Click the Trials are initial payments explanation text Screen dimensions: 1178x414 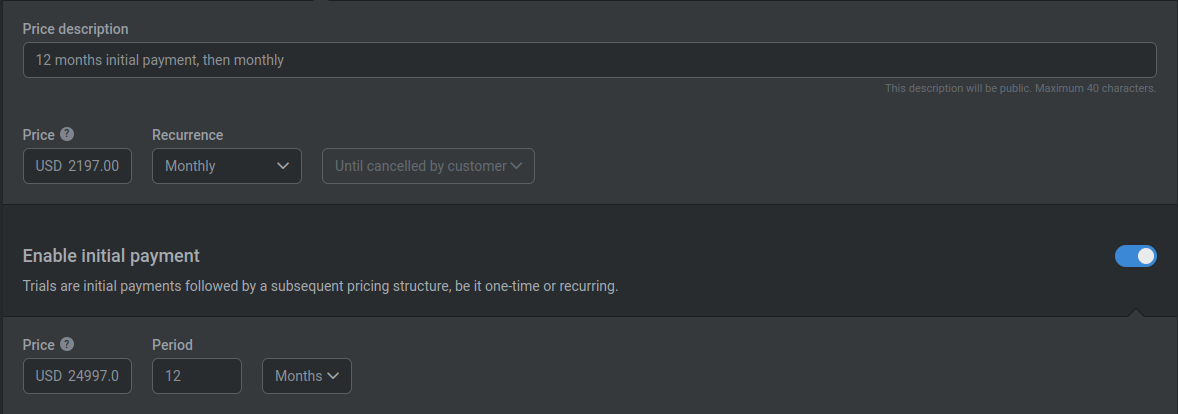[x=321, y=286]
